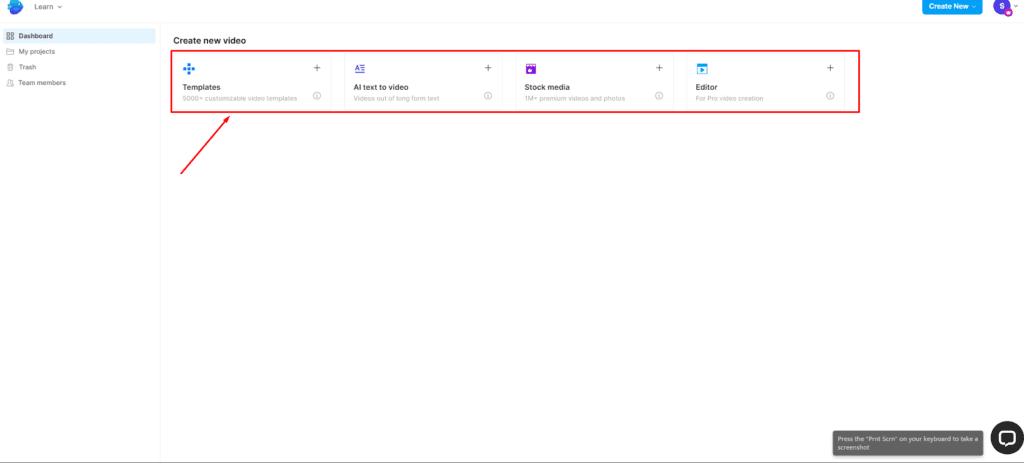Open the chat support bubble
This screenshot has width=1024, height=463.
pyautogui.click(x=1006, y=437)
